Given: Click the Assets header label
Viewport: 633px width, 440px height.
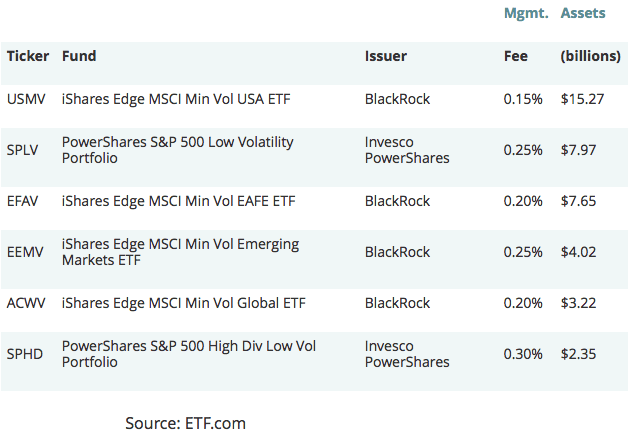Looking at the screenshot, I should click(583, 14).
